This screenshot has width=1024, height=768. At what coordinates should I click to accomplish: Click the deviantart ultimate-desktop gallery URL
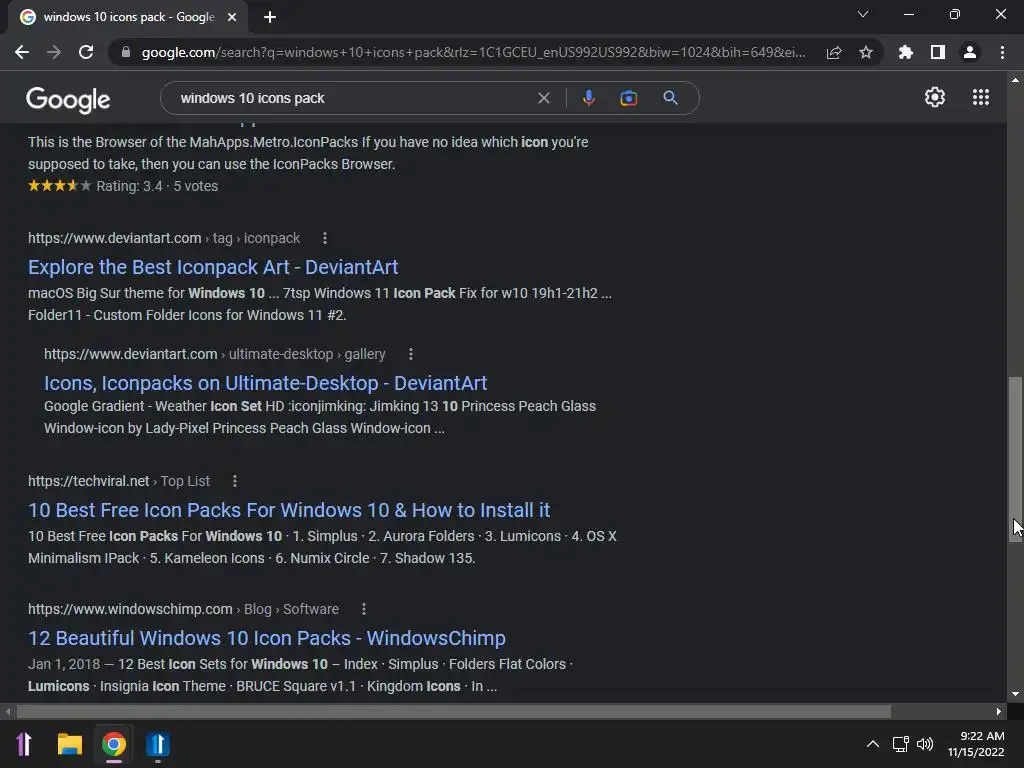click(x=214, y=354)
